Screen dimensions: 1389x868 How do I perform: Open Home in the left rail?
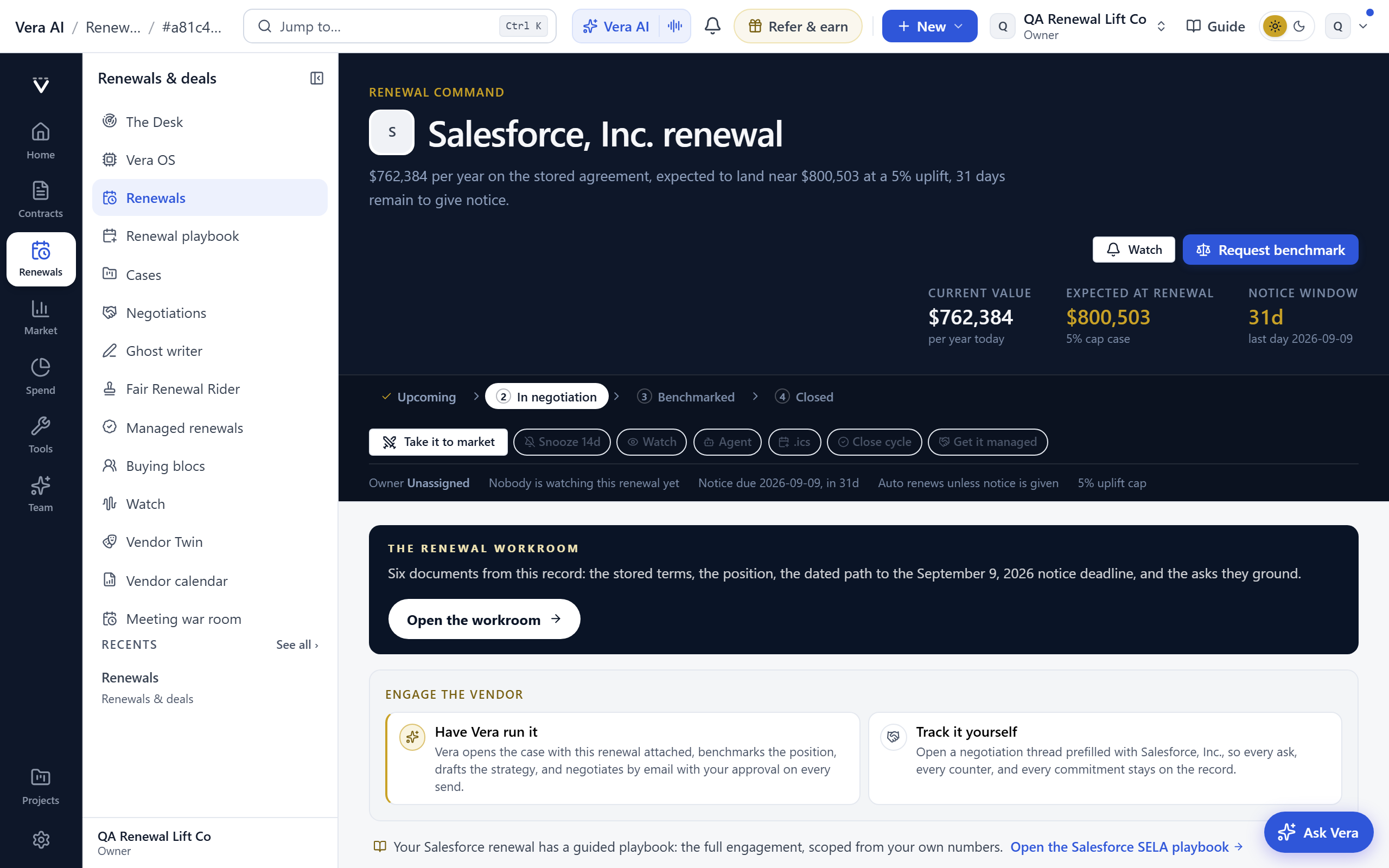tap(41, 141)
